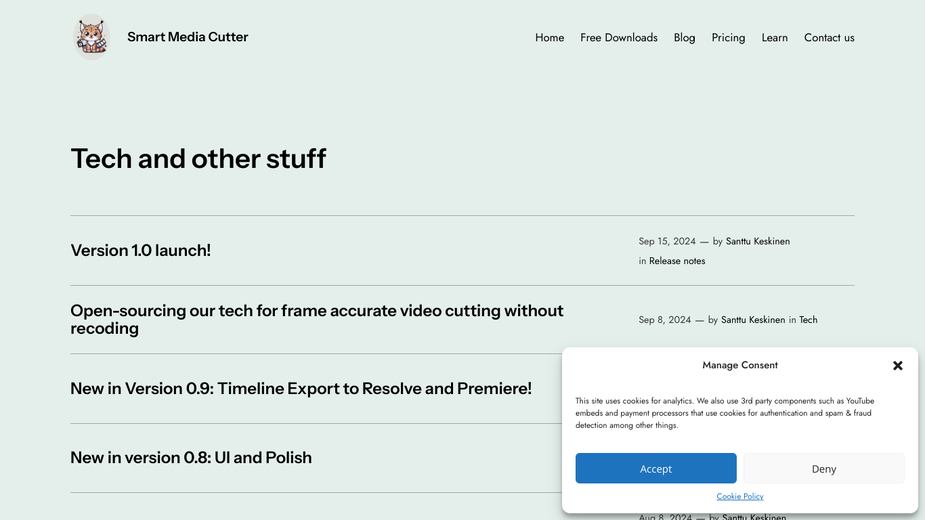Open New in version 0.8: UI and Polish
Screen dimensions: 925x520
tap(191, 457)
